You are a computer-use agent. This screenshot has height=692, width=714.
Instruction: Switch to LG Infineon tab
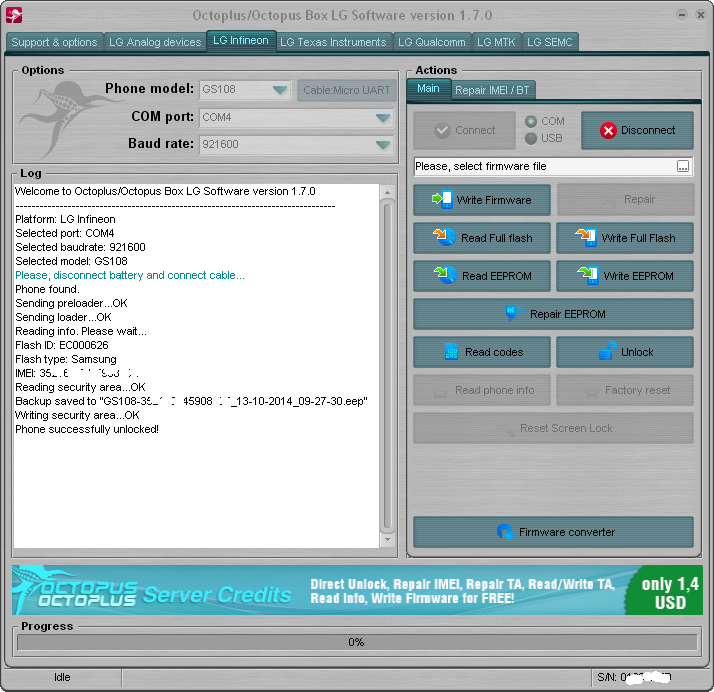tap(241, 41)
